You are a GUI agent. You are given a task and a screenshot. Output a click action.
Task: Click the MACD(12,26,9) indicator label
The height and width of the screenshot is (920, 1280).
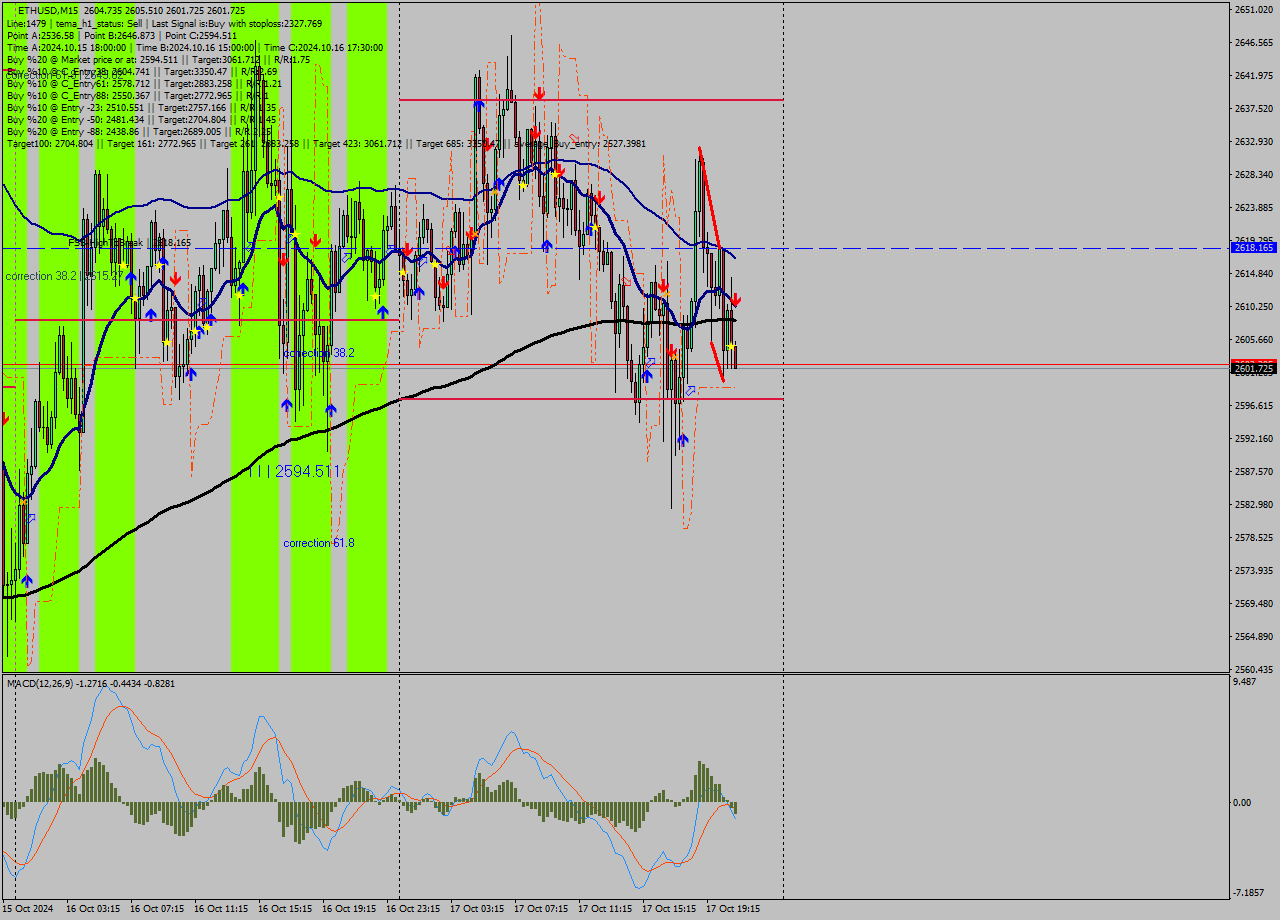click(91, 683)
